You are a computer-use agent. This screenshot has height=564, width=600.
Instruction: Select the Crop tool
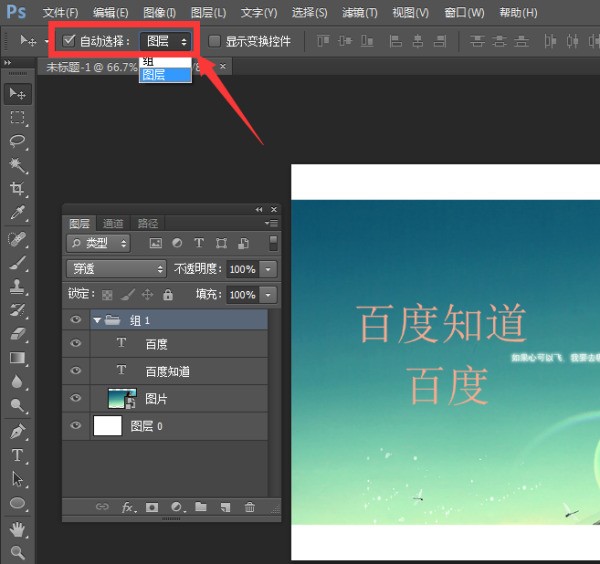(x=18, y=189)
